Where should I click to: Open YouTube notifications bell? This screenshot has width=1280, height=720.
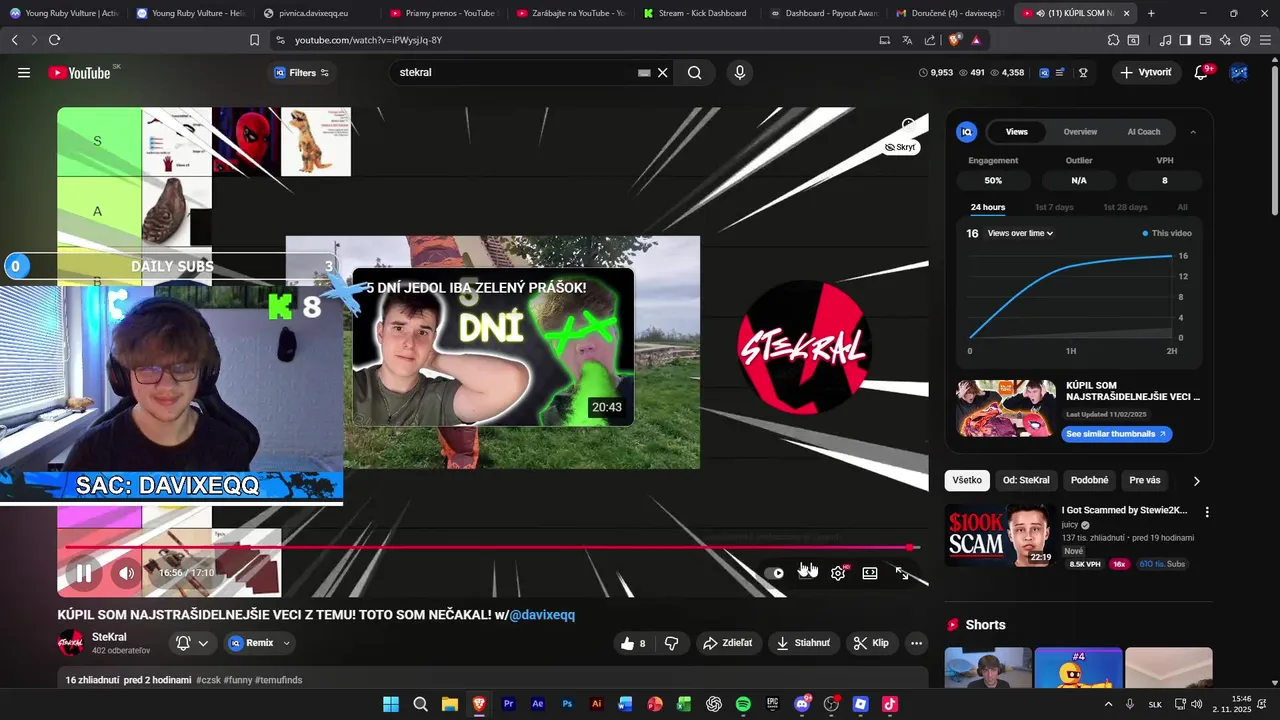(x=1202, y=73)
